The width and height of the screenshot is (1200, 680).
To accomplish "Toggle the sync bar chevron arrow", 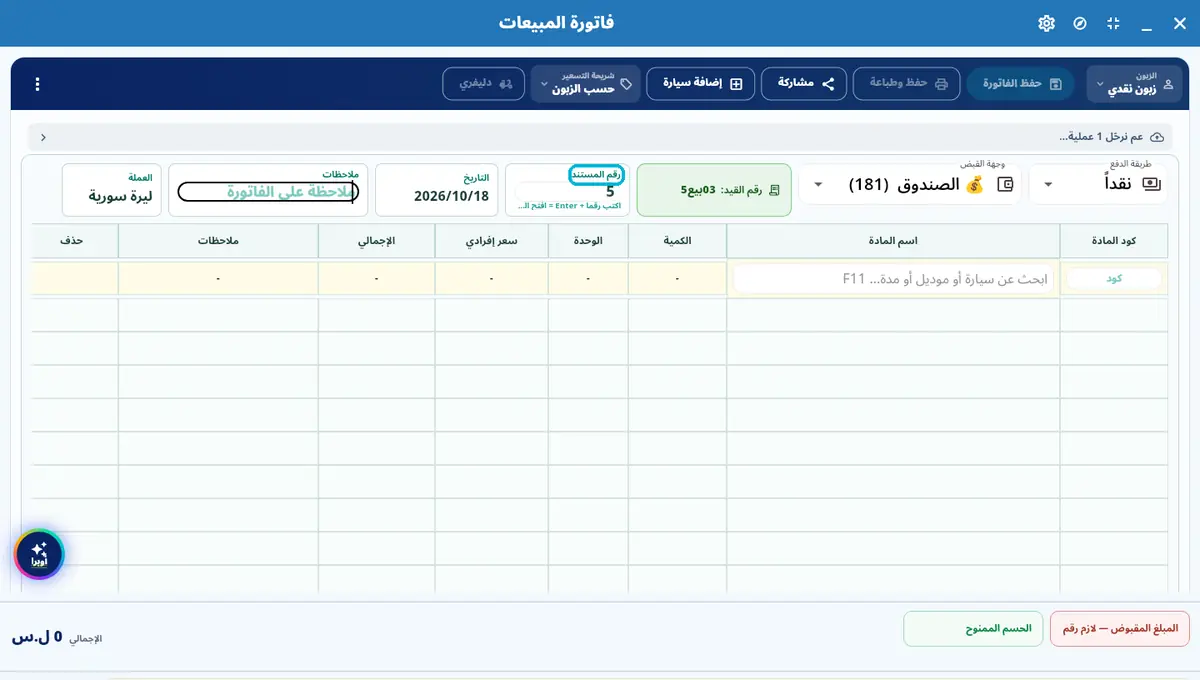I will [43, 137].
